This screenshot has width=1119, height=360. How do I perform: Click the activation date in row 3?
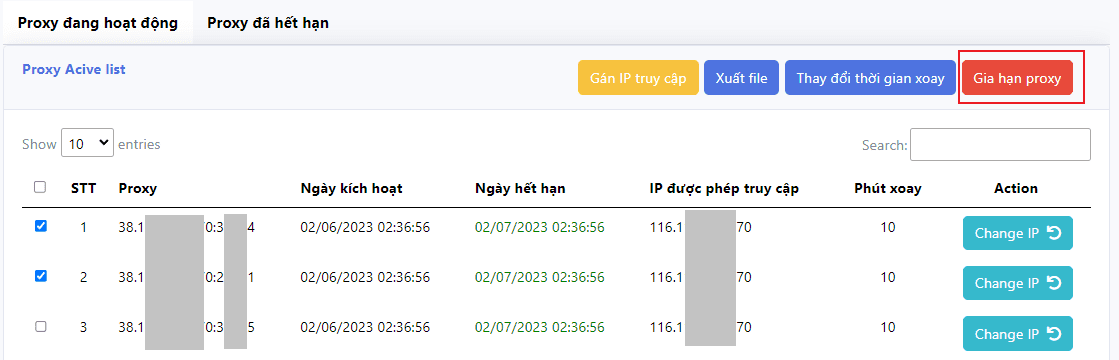pyautogui.click(x=365, y=327)
